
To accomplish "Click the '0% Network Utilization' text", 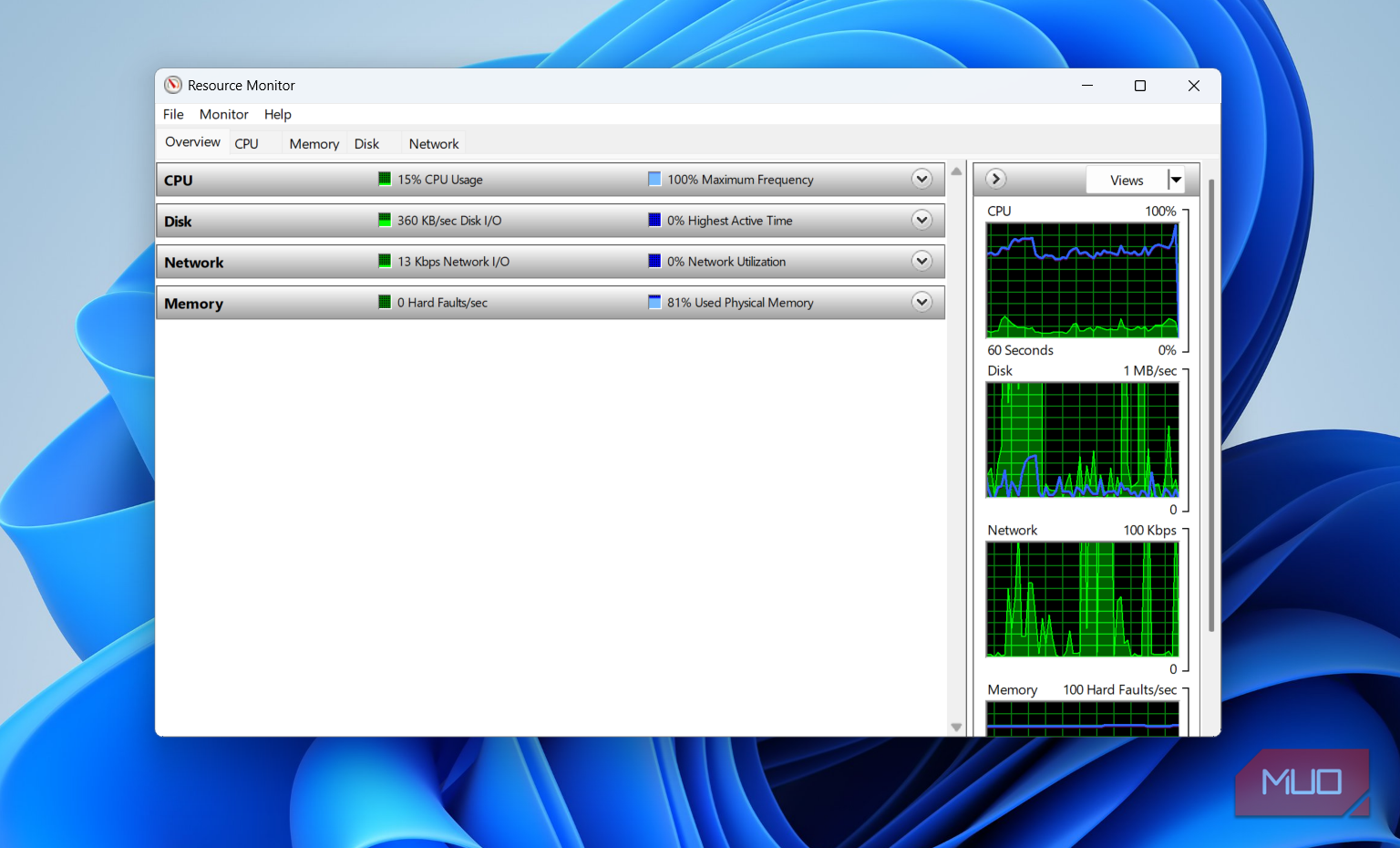I will 726,262.
